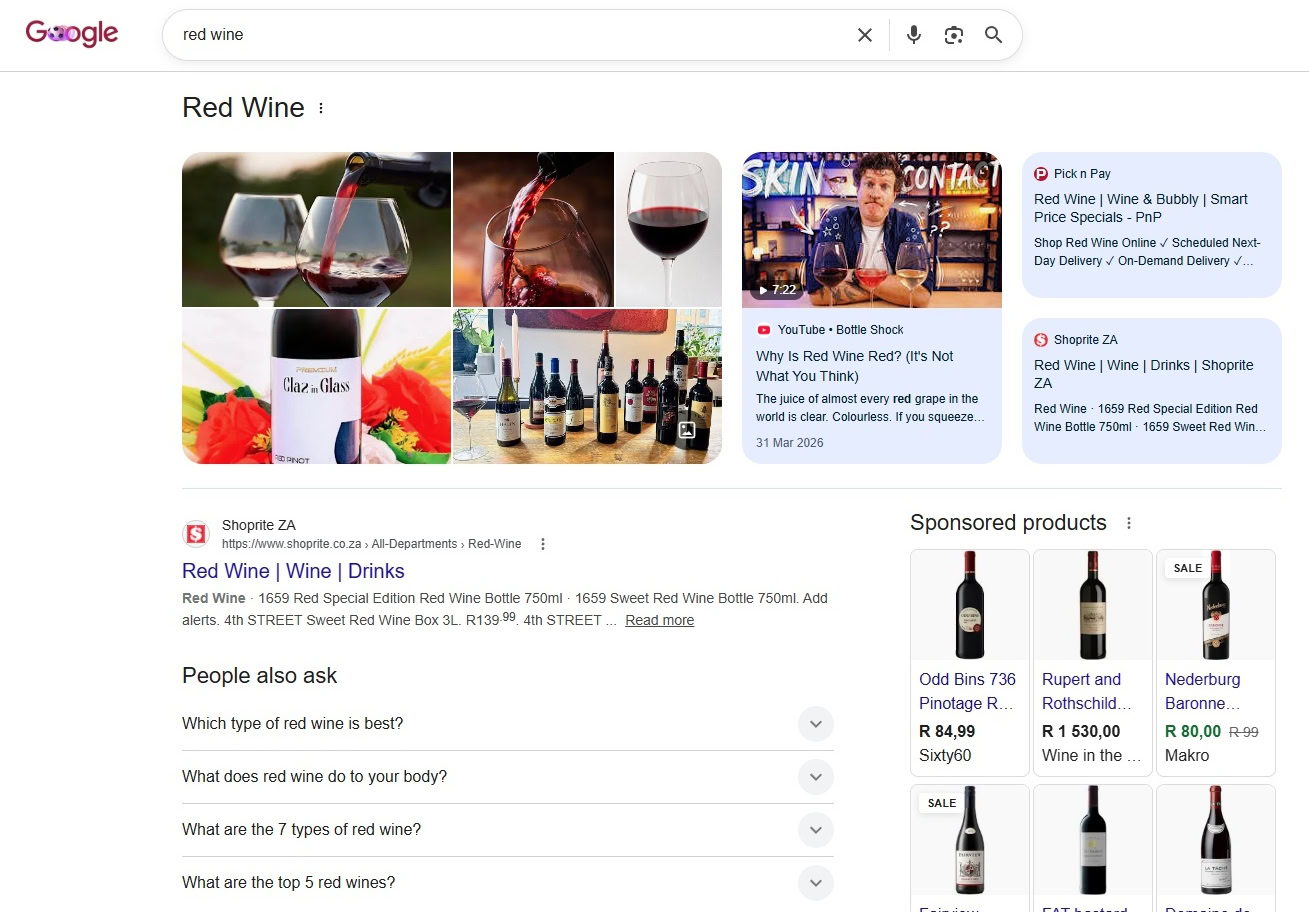Click the Google logo
Viewport: 1309px width, 912px height.
[72, 34]
